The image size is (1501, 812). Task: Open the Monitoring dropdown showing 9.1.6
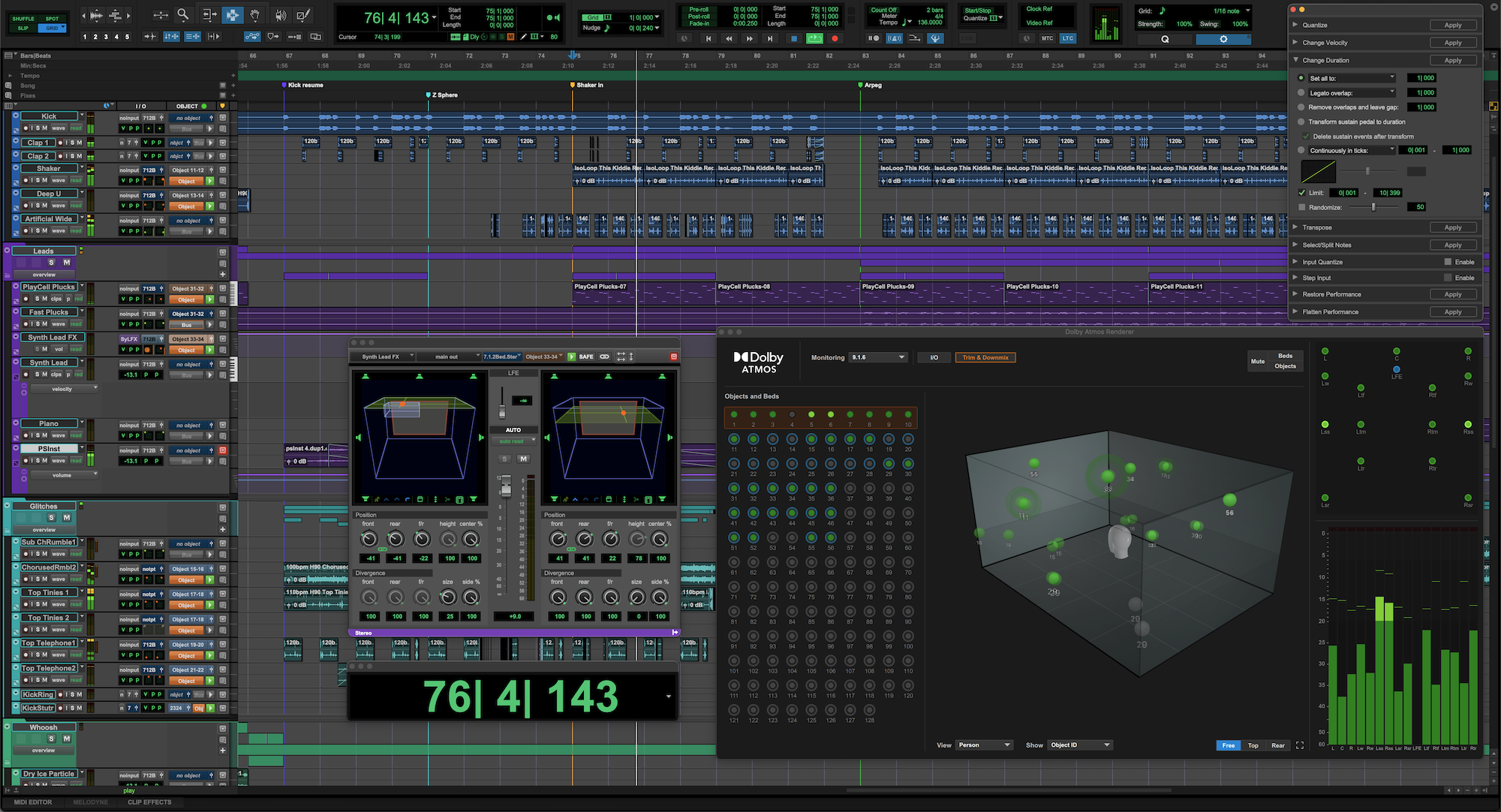pyautogui.click(x=878, y=357)
